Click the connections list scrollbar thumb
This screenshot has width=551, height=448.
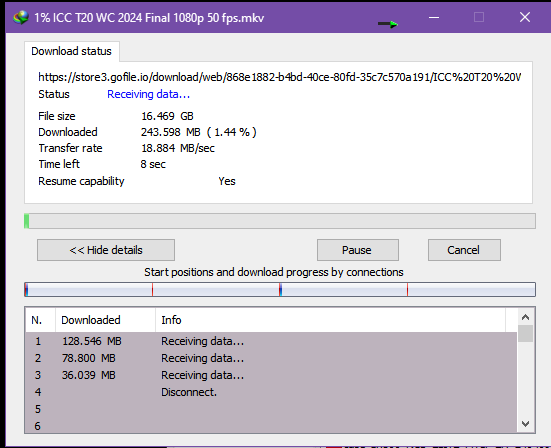pos(525,333)
